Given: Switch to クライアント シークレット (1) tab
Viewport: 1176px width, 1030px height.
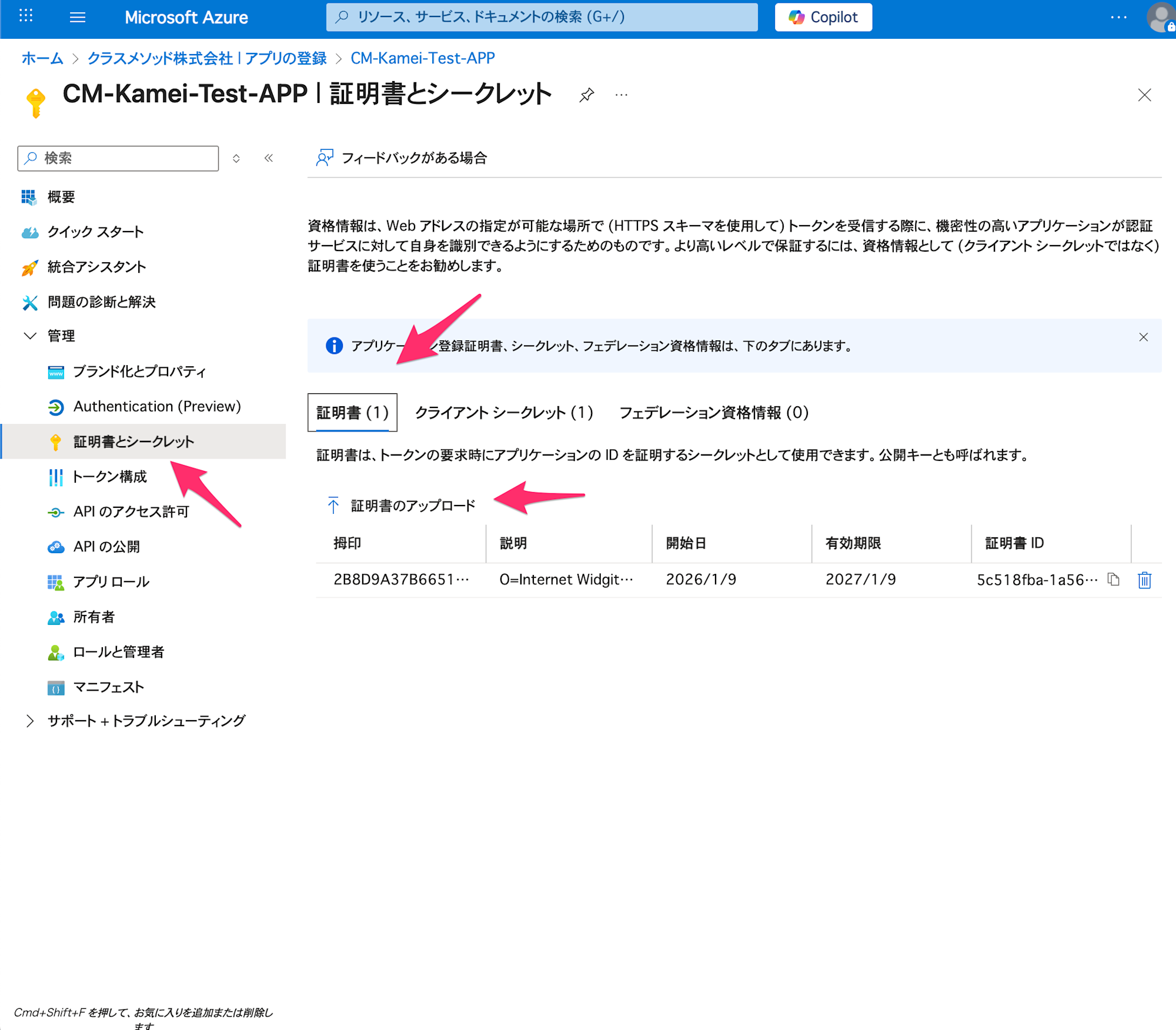Looking at the screenshot, I should pyautogui.click(x=504, y=413).
